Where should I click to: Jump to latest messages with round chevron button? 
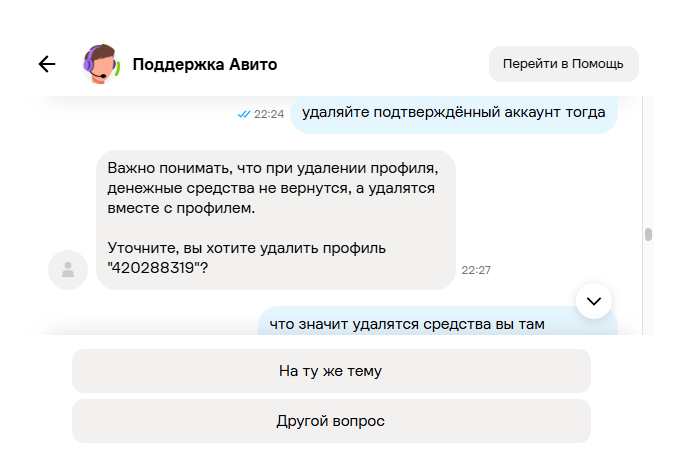pyautogui.click(x=594, y=301)
